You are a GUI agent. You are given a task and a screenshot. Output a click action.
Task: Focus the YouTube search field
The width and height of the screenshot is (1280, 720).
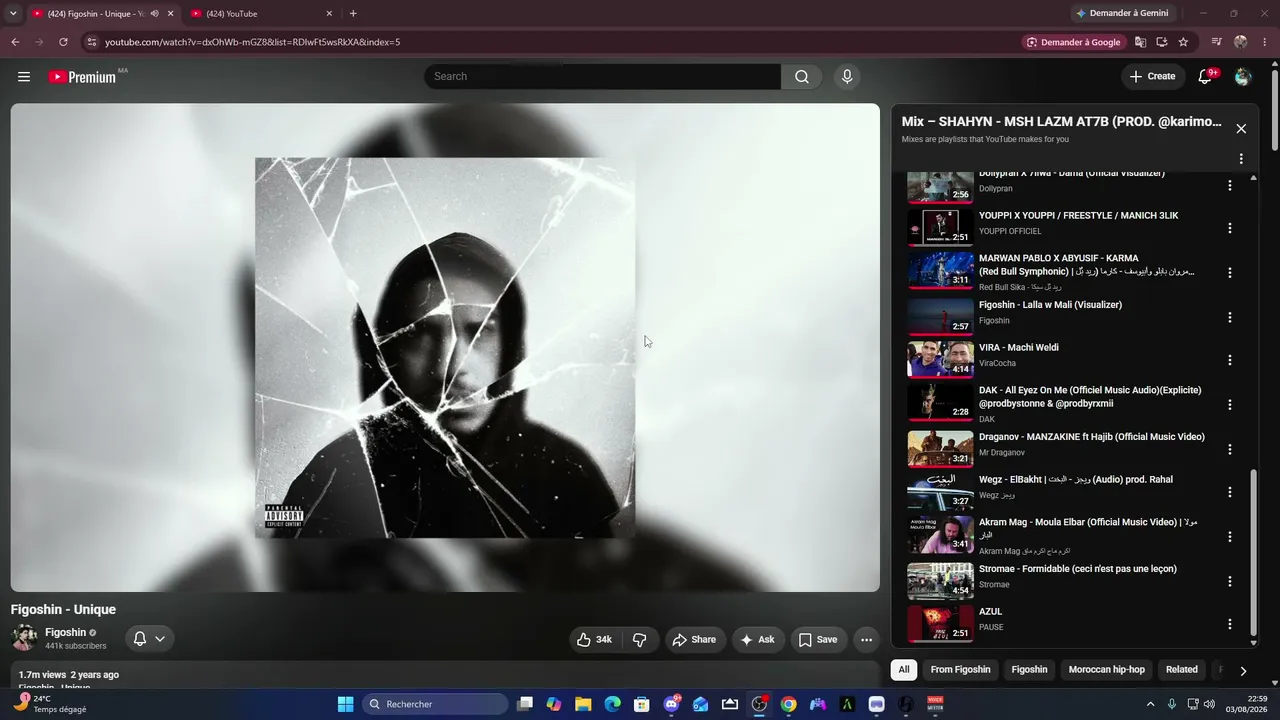point(603,77)
